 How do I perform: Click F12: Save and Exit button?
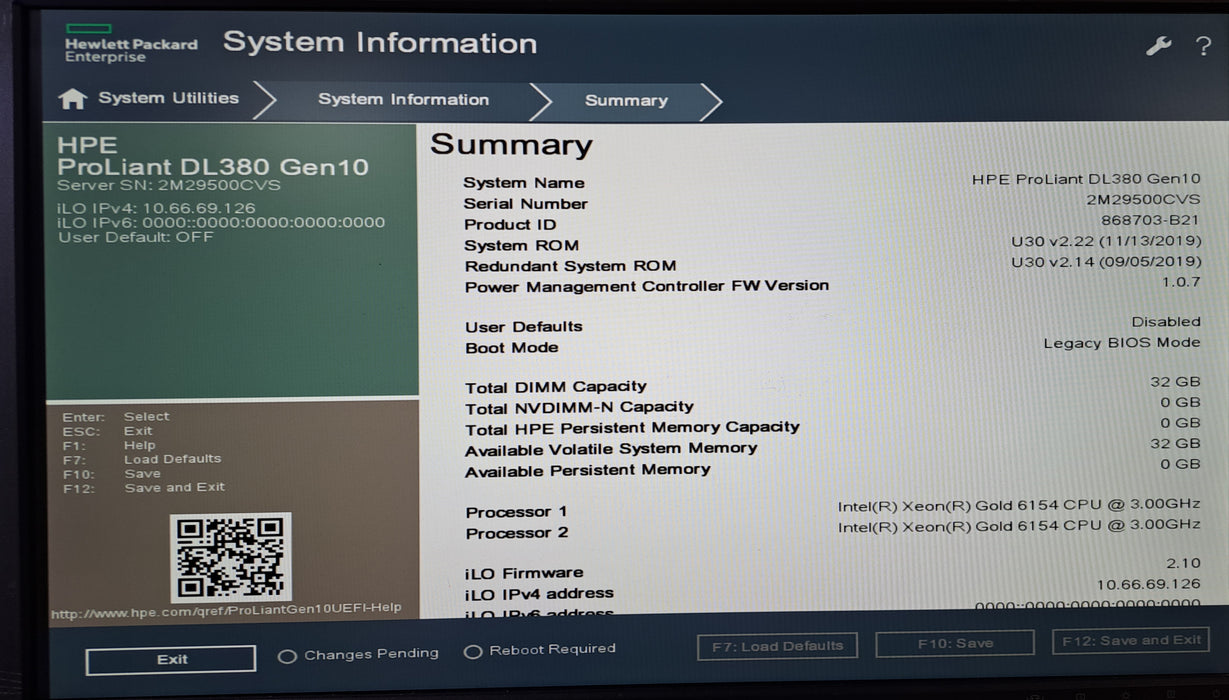(1131, 640)
